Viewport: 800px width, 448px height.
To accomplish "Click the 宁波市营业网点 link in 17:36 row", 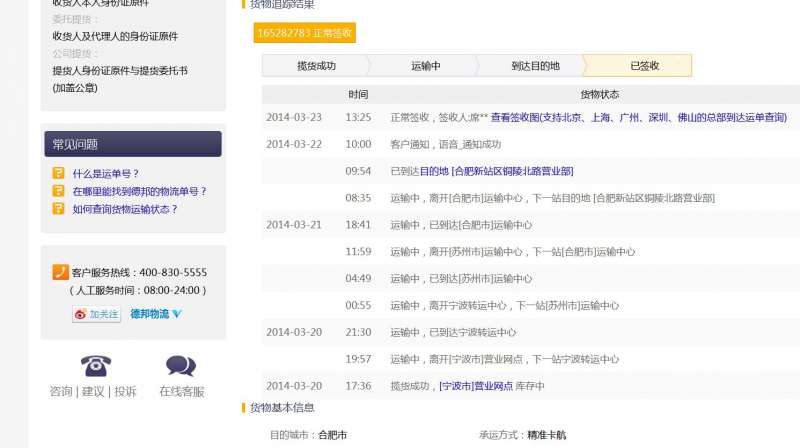I will pyautogui.click(x=476, y=386).
